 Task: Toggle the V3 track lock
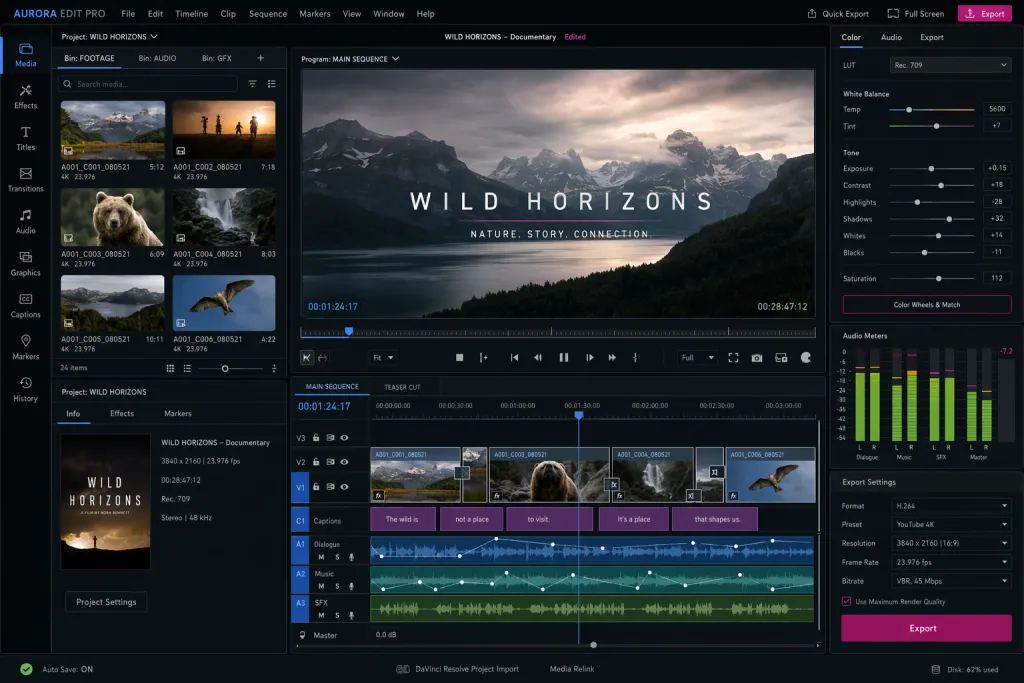coord(316,438)
